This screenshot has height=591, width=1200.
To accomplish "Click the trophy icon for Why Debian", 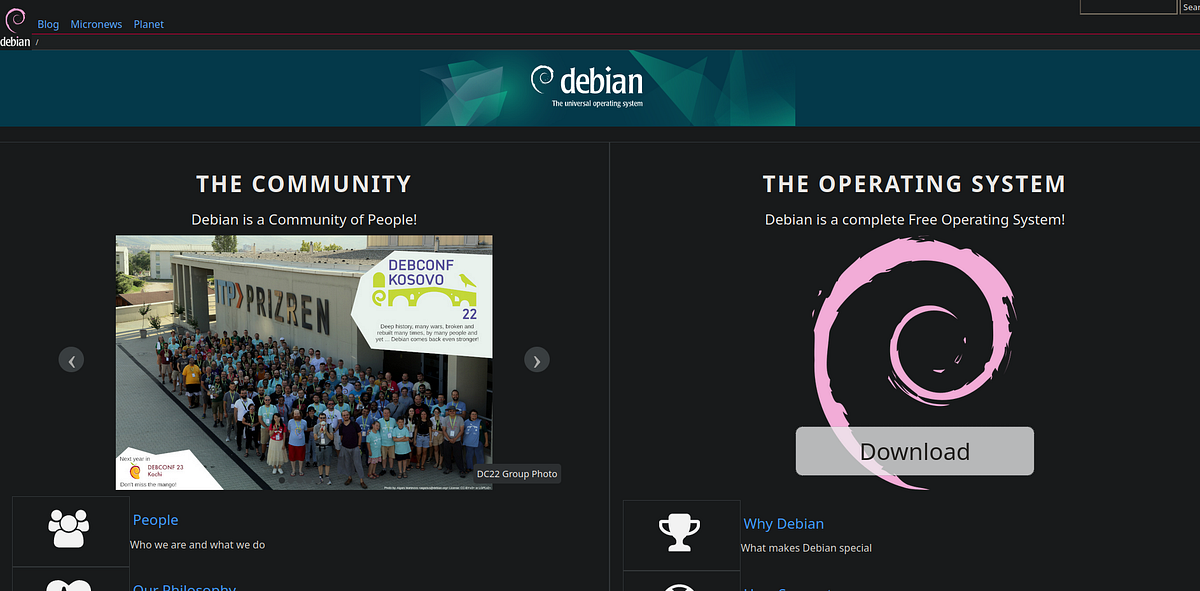I will pos(680,535).
